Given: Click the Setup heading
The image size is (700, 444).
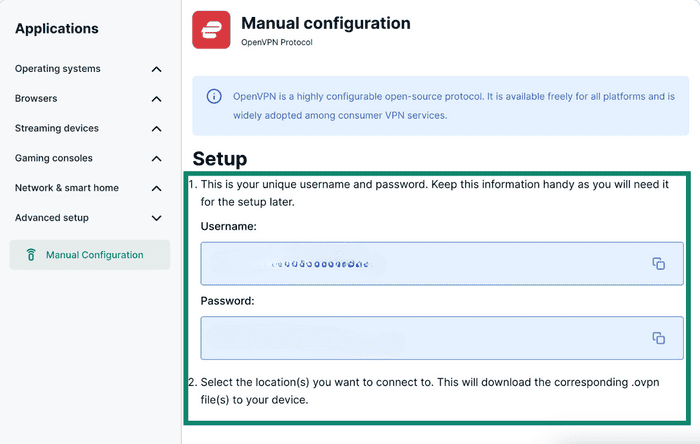Looking at the screenshot, I should coord(220,159).
